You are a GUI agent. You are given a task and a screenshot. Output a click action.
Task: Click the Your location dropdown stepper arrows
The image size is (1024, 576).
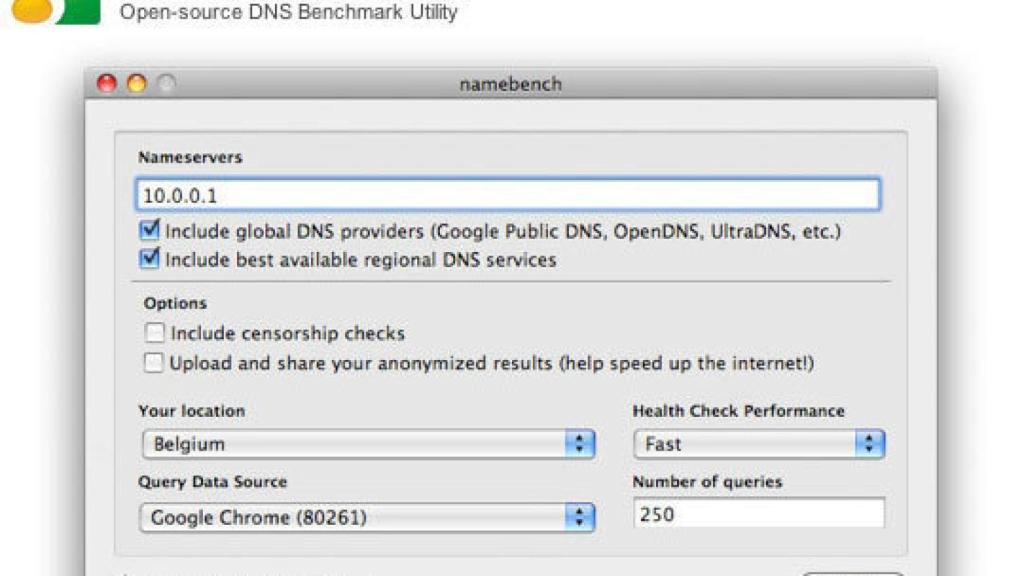[581, 443]
